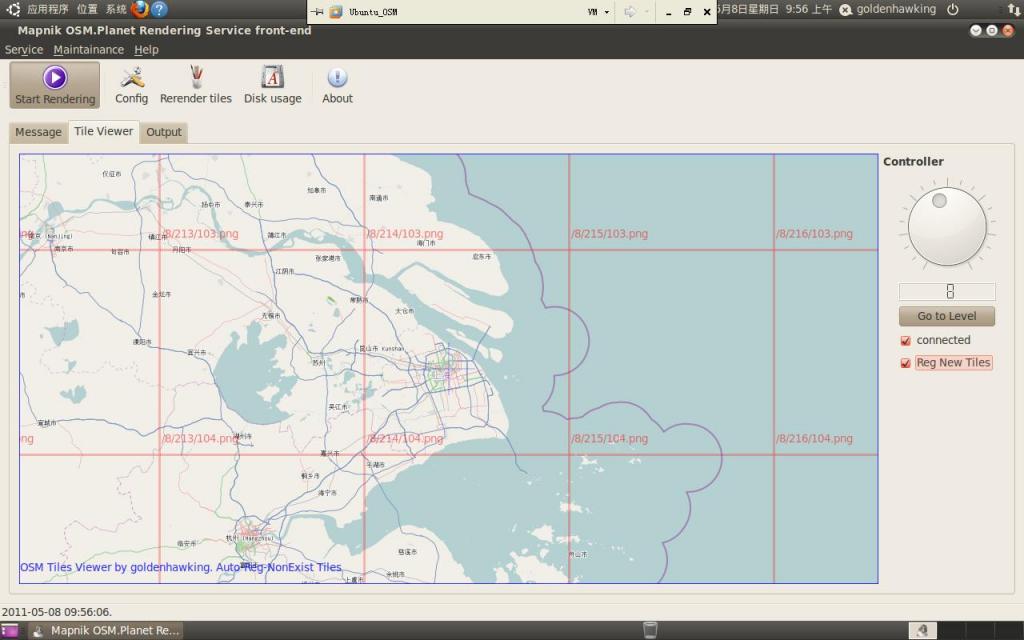Switch to the Output tab
The image size is (1024, 640).
tap(163, 132)
